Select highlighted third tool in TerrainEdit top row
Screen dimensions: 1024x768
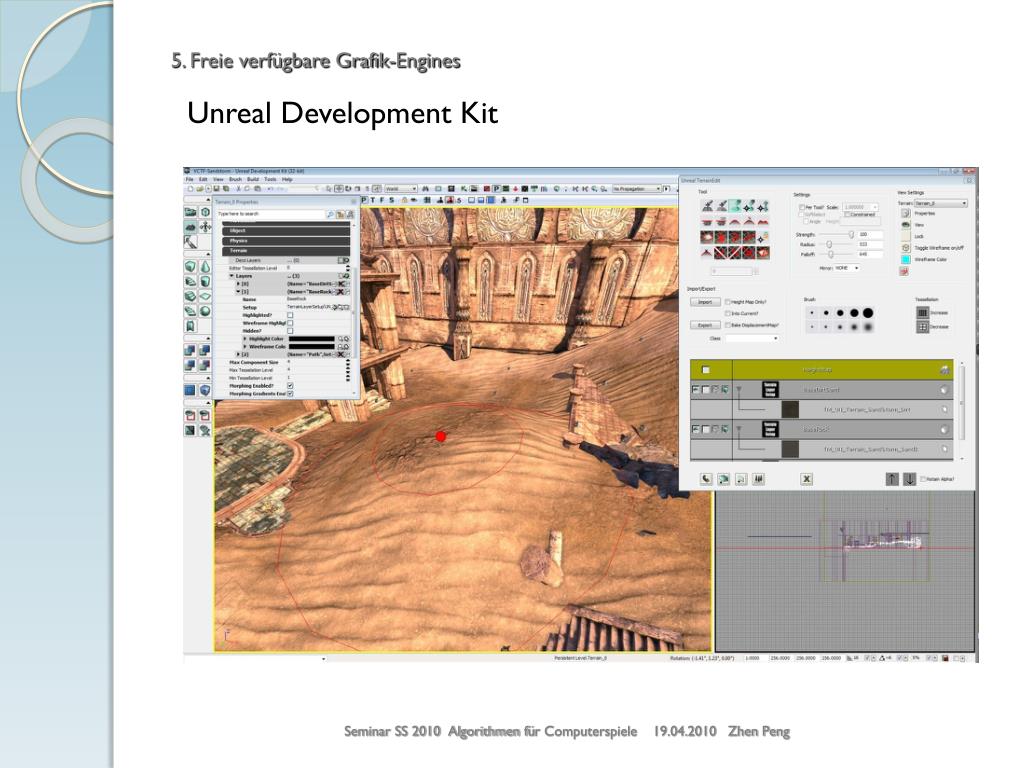coord(735,206)
